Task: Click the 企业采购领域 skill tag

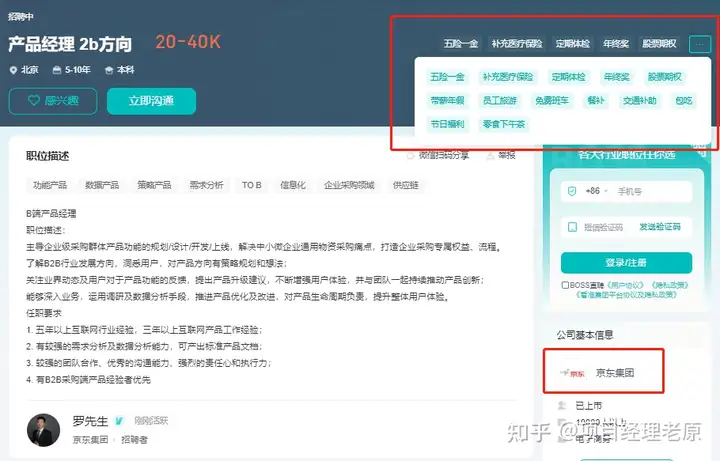Action: 349,185
